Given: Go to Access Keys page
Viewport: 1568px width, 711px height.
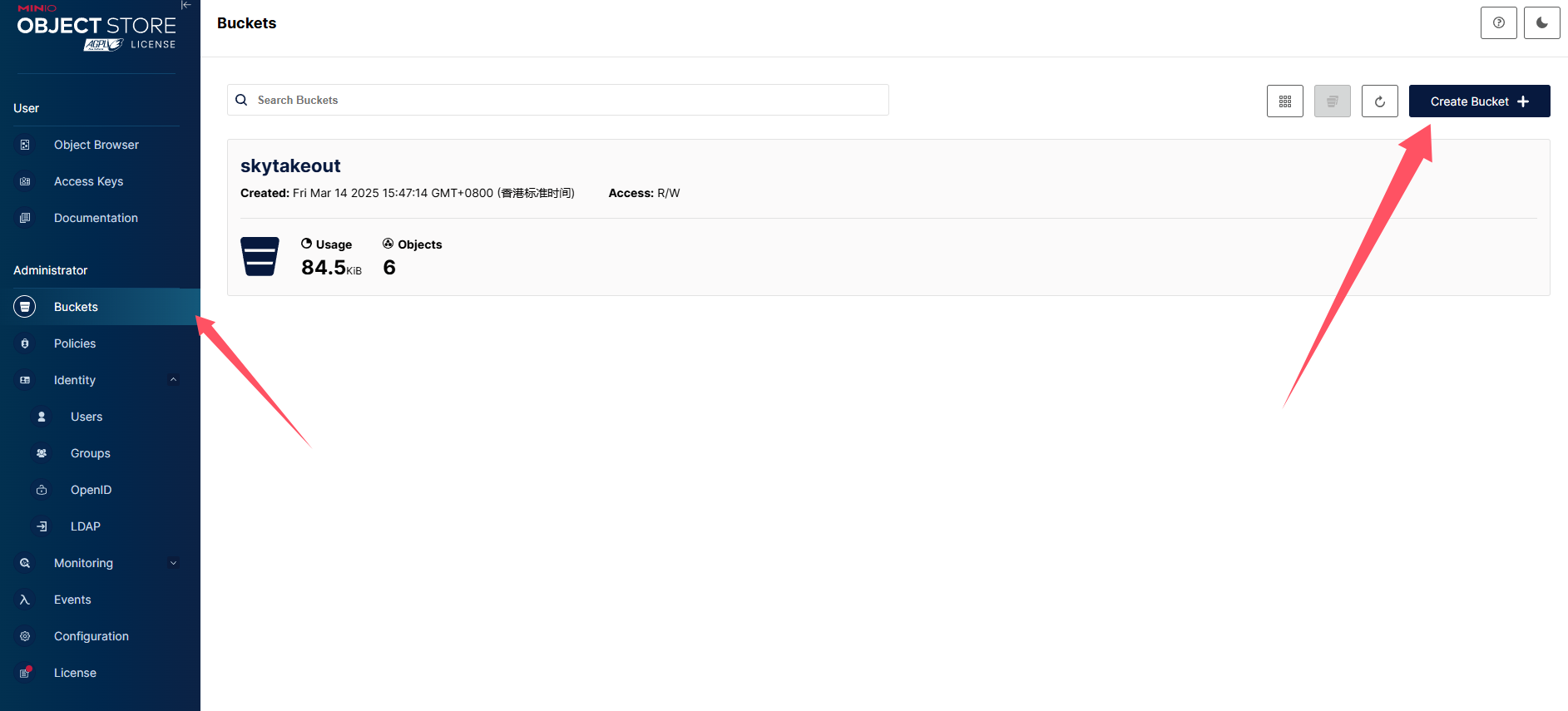Looking at the screenshot, I should (x=88, y=181).
